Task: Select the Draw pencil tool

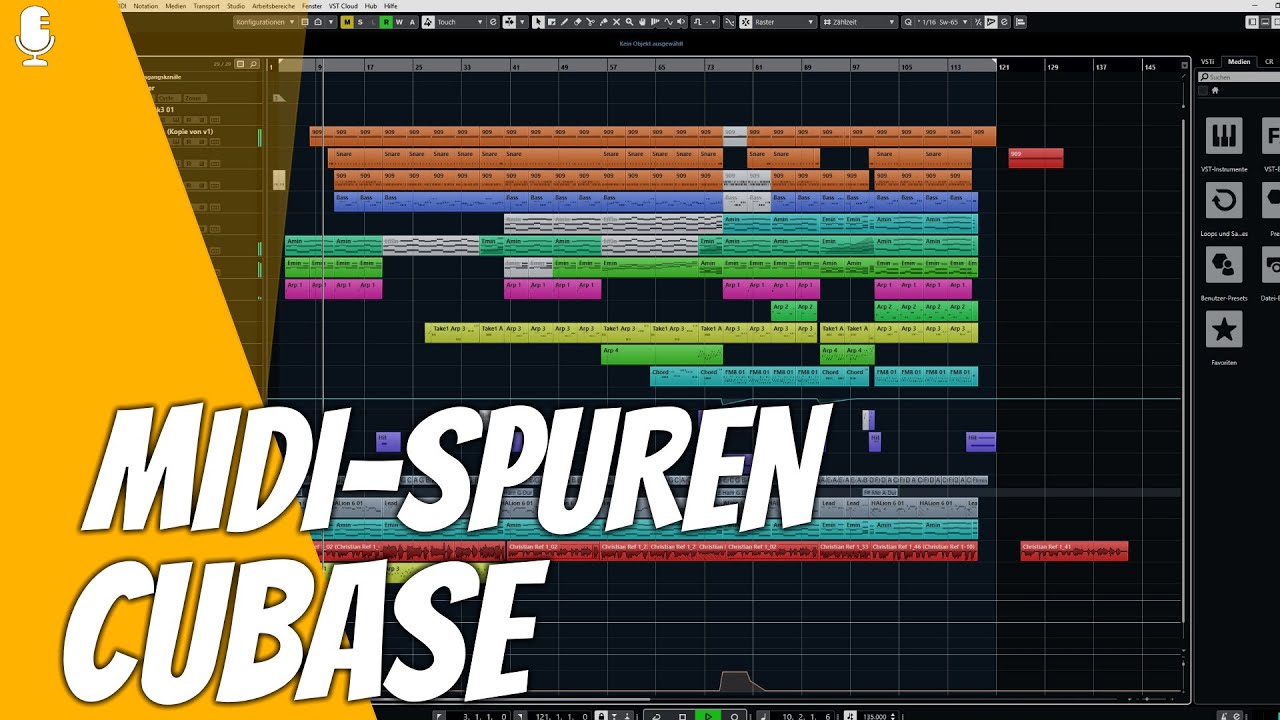Action: pyautogui.click(x=565, y=22)
